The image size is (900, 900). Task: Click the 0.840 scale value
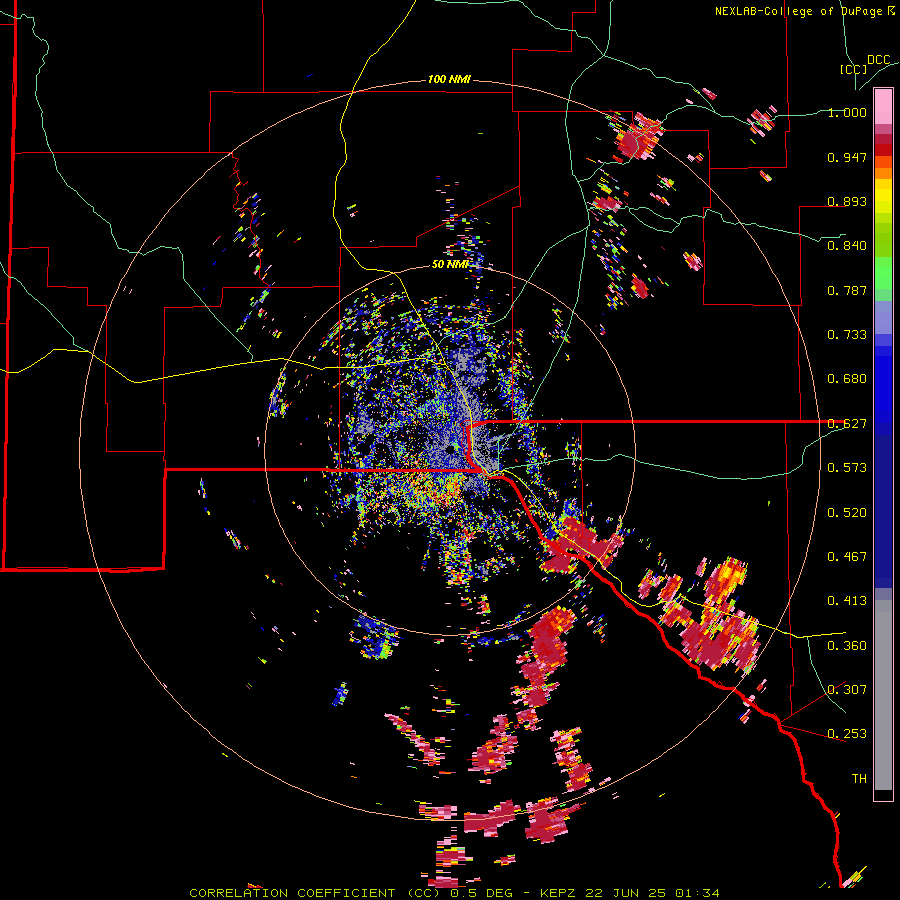click(847, 246)
